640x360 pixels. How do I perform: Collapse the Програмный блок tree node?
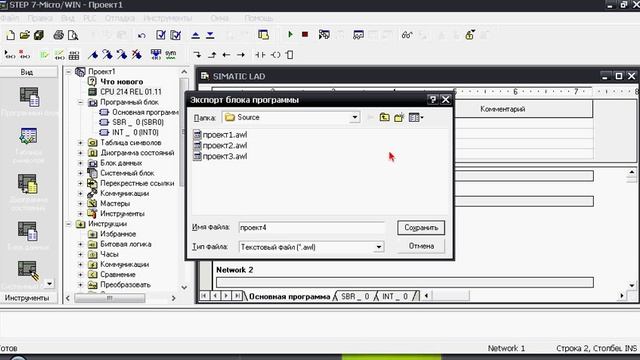click(x=80, y=102)
